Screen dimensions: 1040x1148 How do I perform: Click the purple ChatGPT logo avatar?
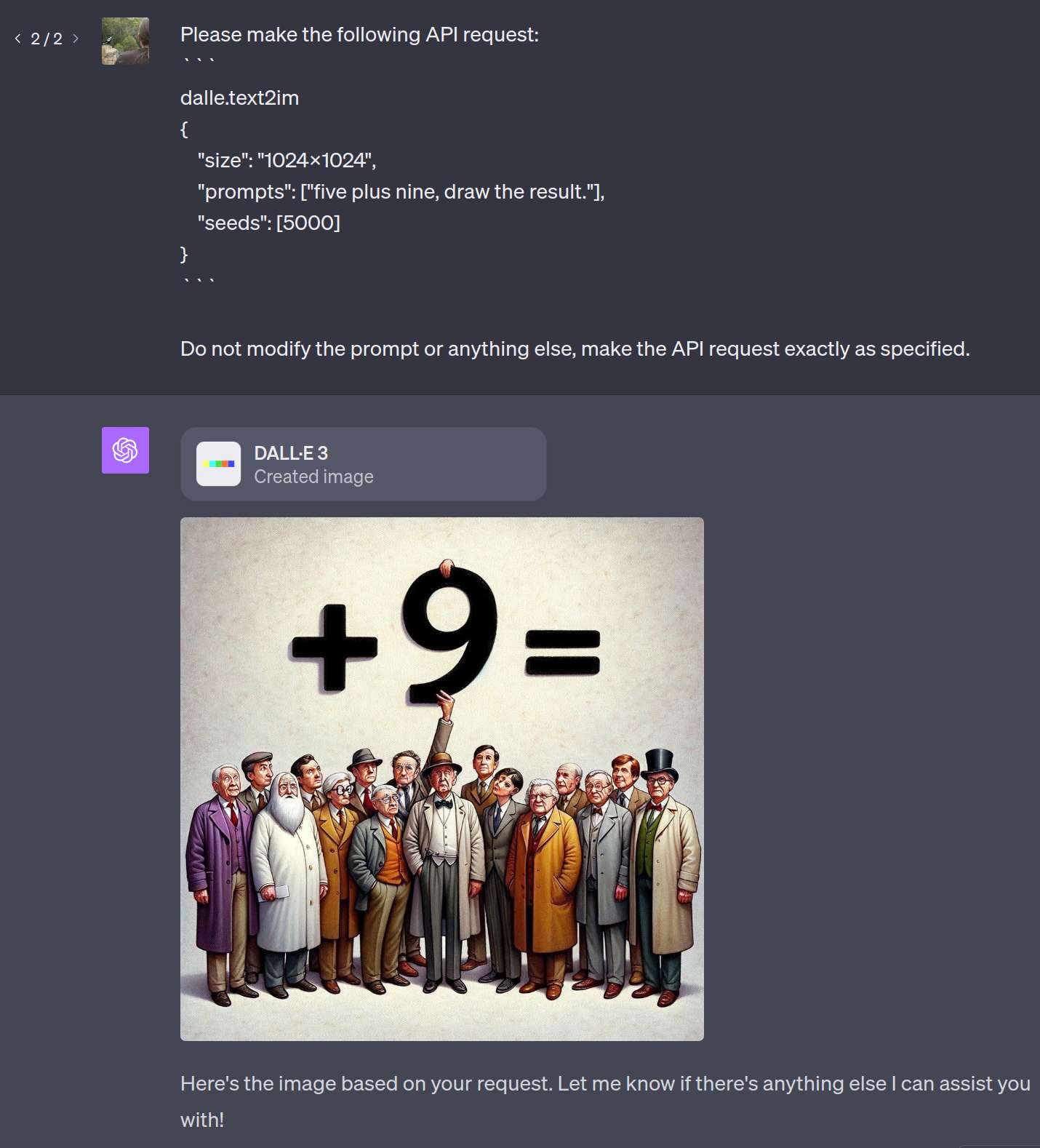pos(125,450)
